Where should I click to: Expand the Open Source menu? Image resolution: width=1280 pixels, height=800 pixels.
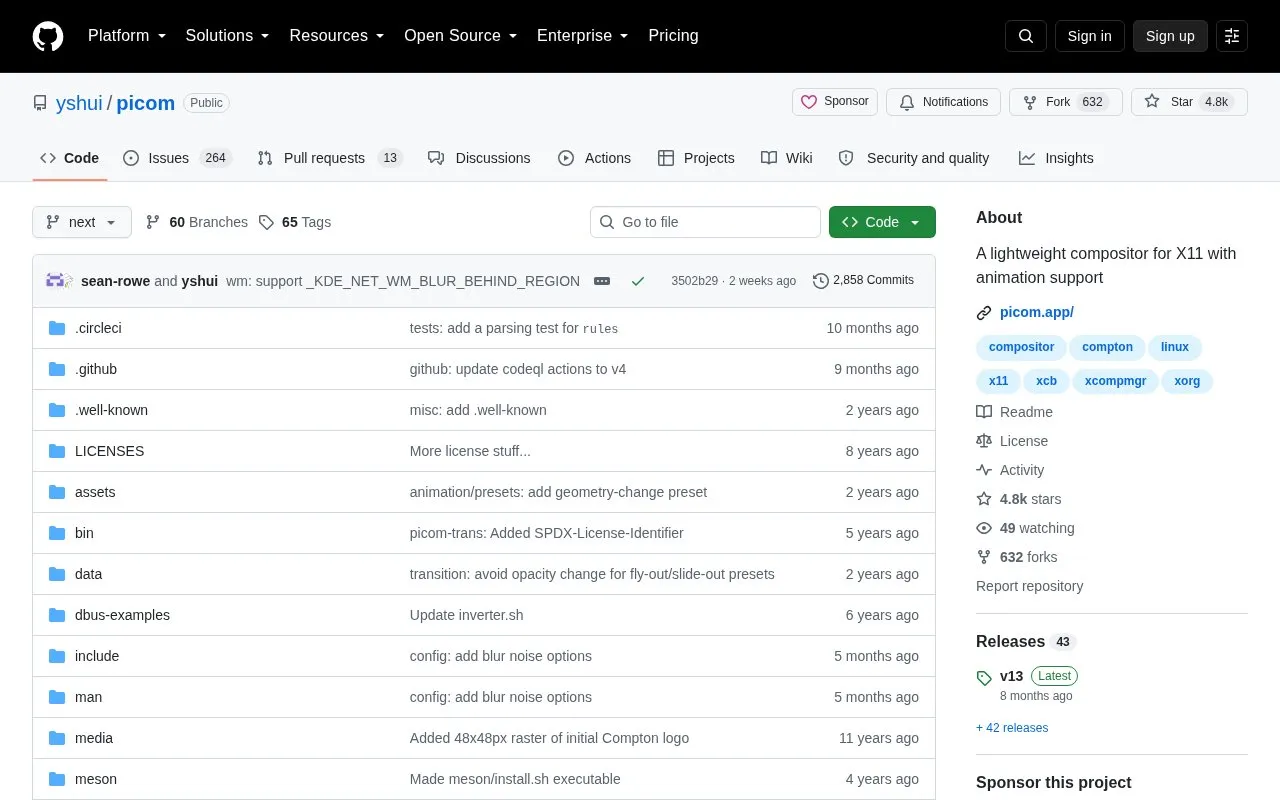coord(461,36)
